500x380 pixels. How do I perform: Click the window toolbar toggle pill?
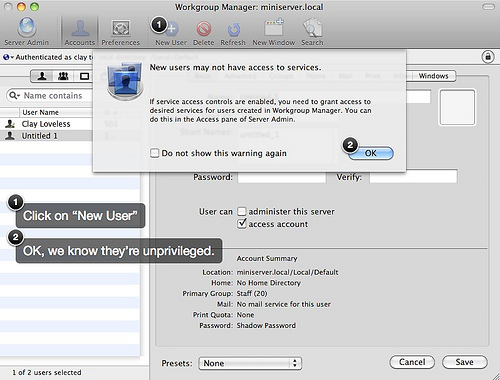(x=488, y=7)
